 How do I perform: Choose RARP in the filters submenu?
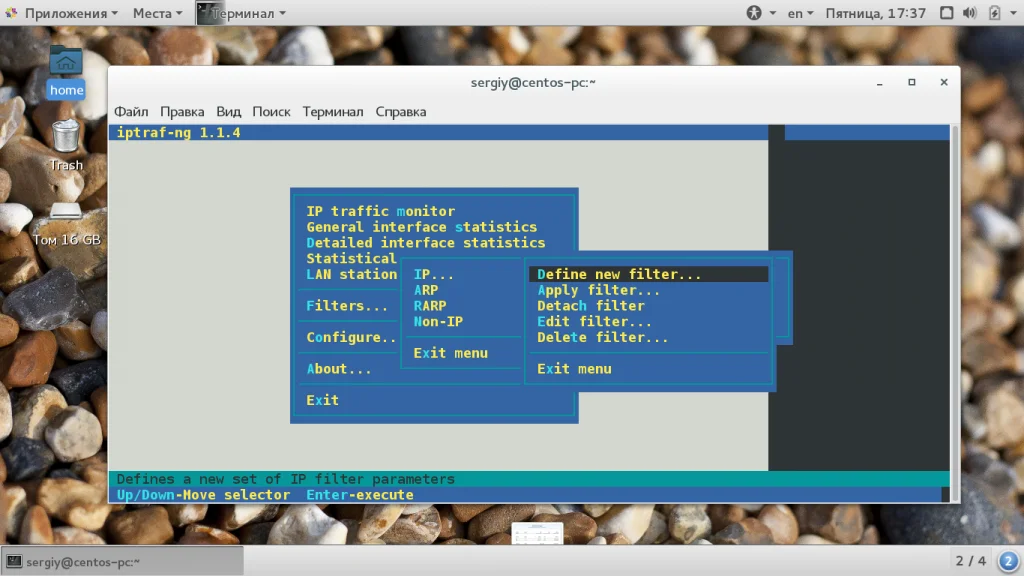coord(430,306)
